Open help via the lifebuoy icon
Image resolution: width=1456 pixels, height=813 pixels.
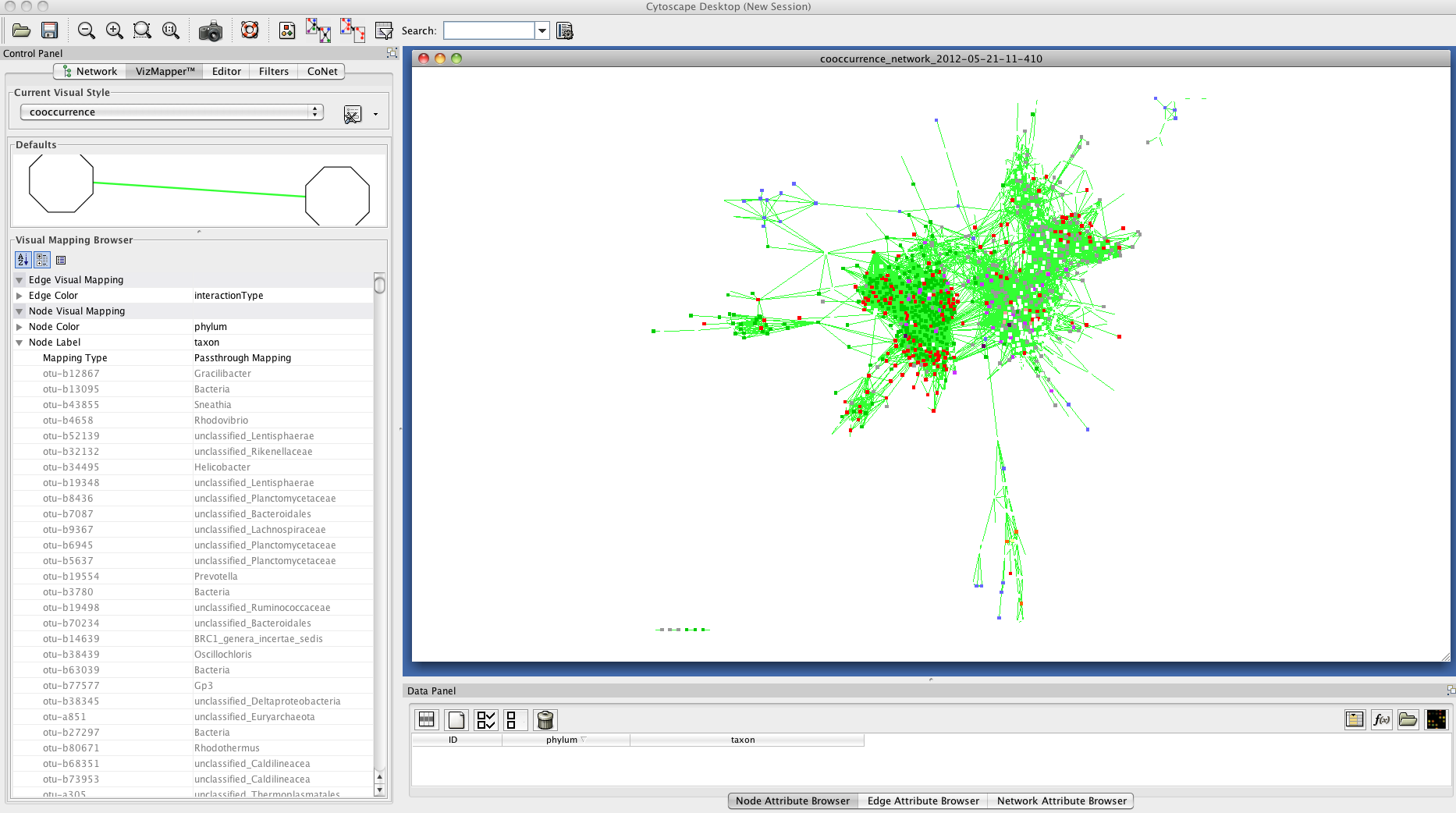(x=250, y=30)
